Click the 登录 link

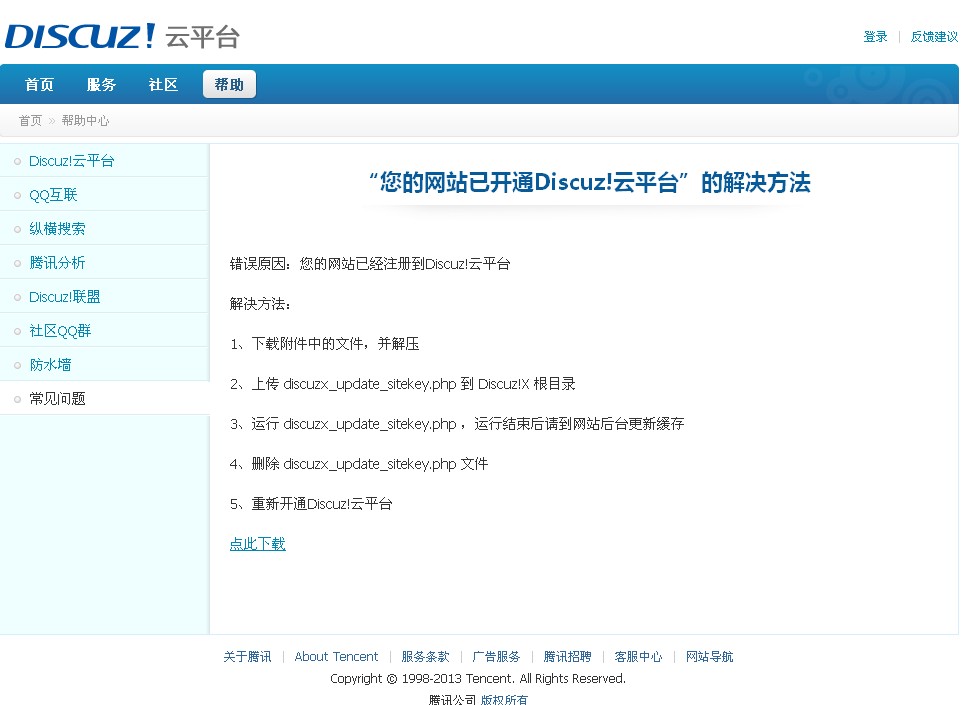click(x=875, y=37)
